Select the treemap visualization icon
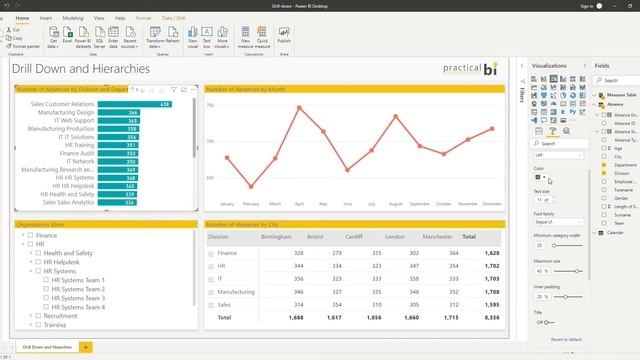This screenshot has height=360, width=640. pos(583,96)
